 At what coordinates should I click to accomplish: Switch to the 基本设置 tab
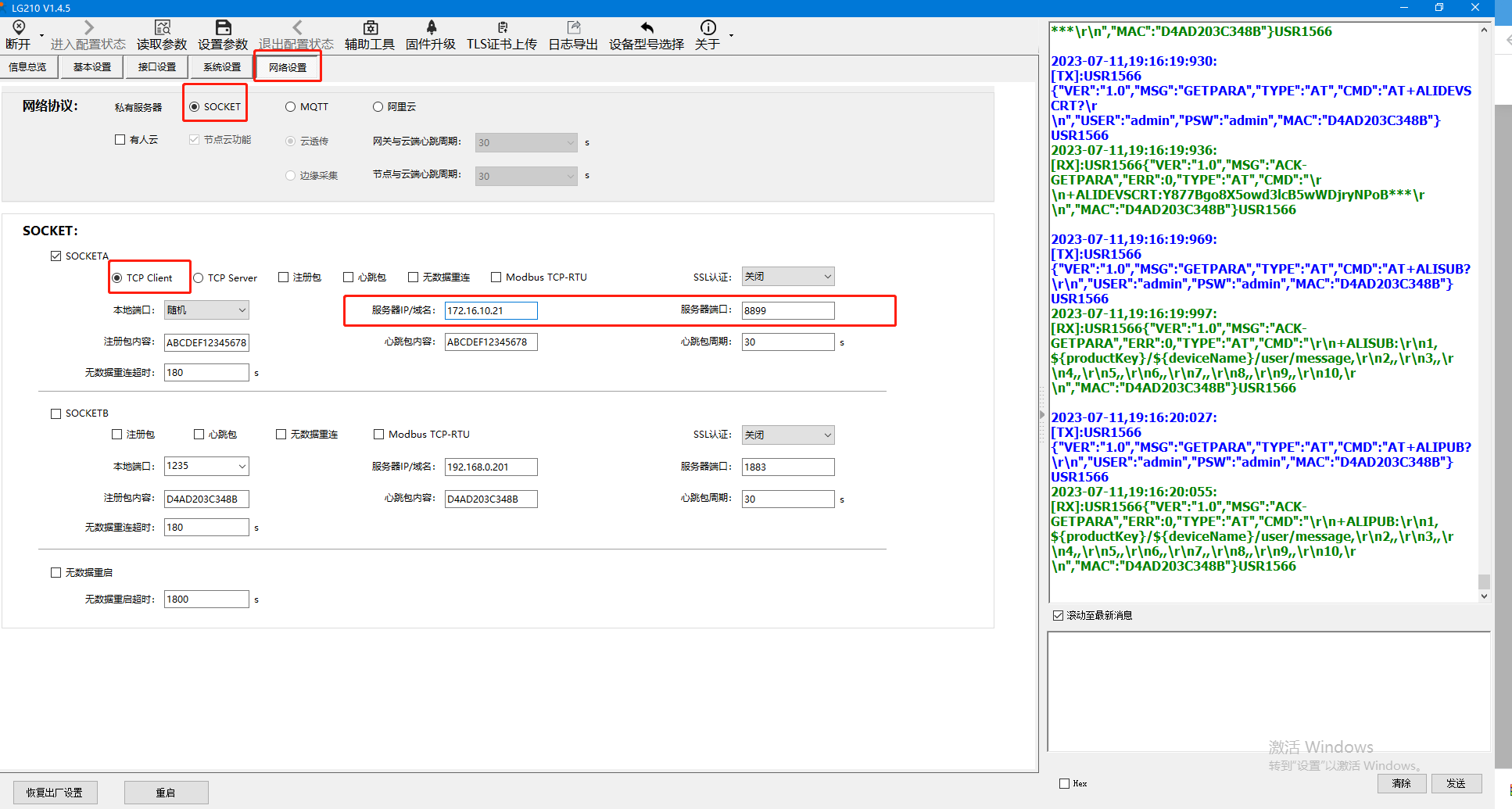click(x=92, y=67)
